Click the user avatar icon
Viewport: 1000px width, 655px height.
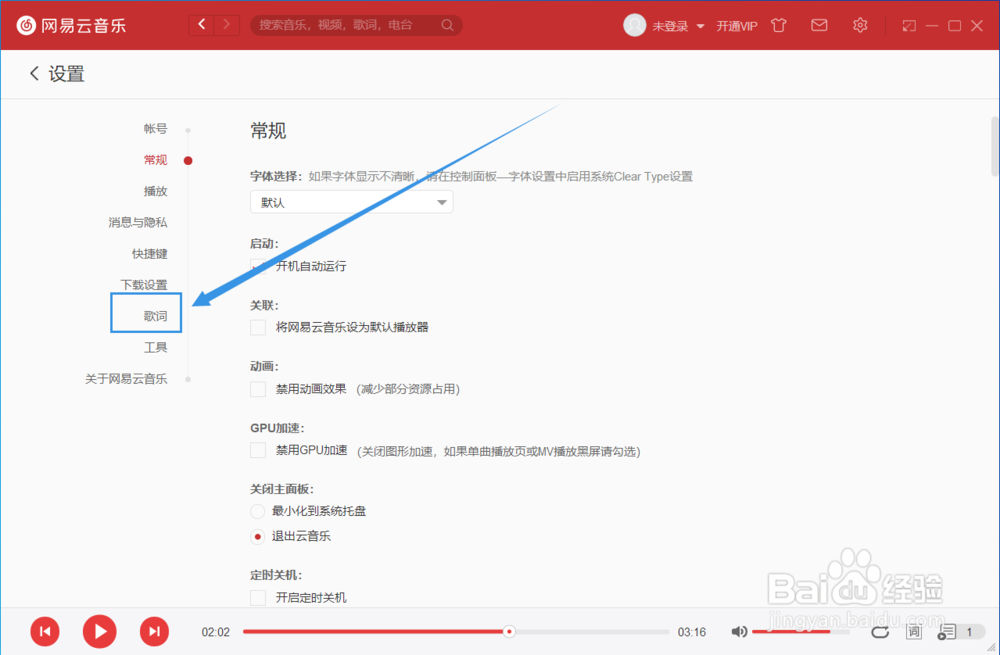(x=635, y=26)
